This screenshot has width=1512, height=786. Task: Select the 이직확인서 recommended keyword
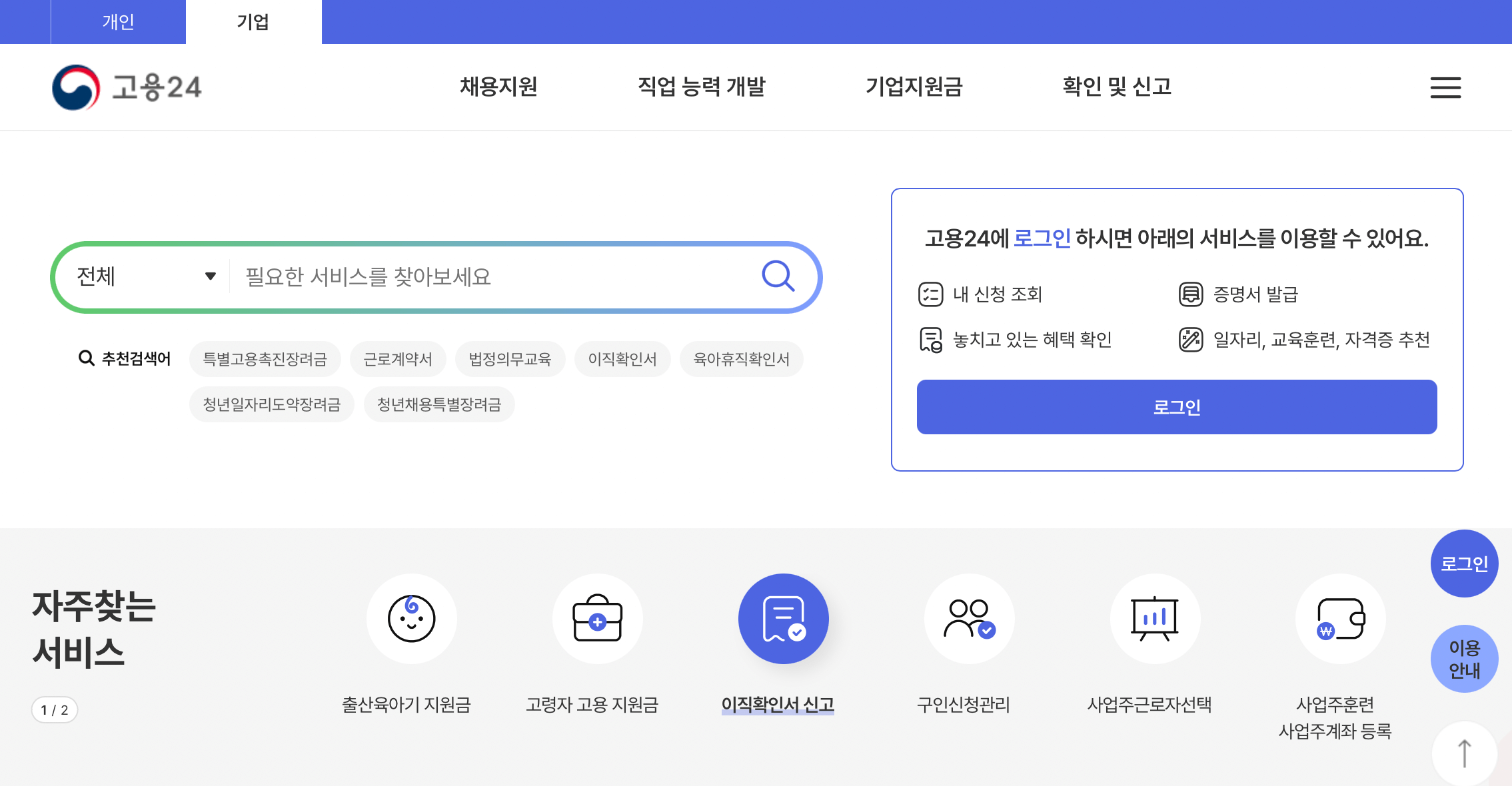click(622, 358)
